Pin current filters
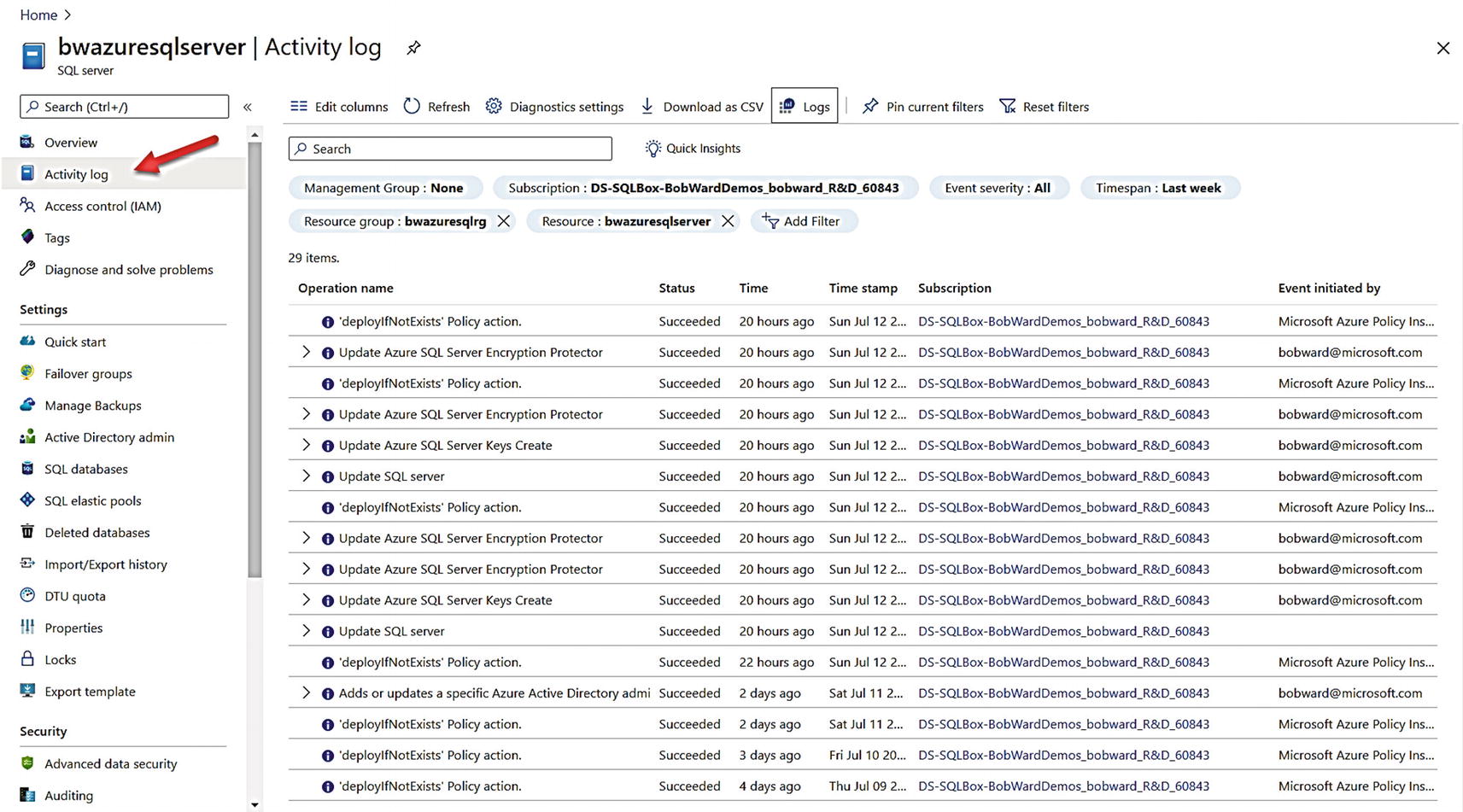1463x812 pixels. coord(923,107)
